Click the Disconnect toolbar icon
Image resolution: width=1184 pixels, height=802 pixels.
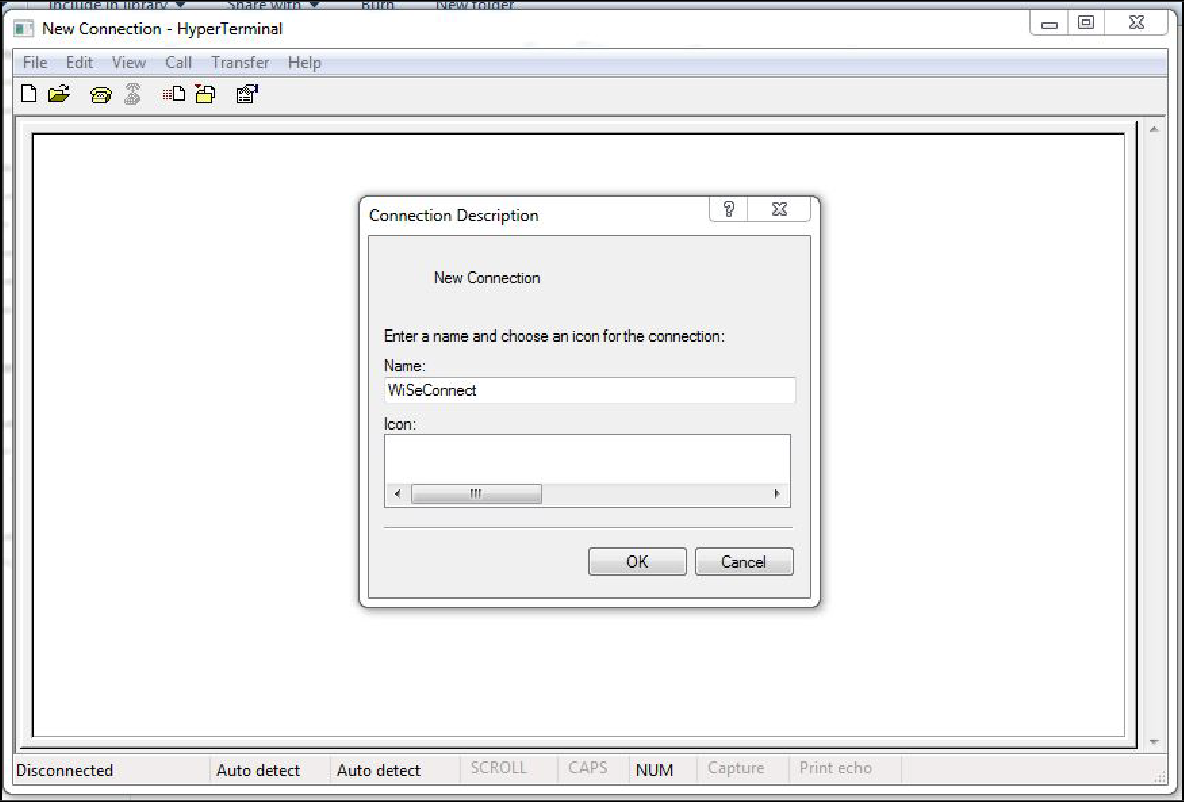[x=131, y=95]
